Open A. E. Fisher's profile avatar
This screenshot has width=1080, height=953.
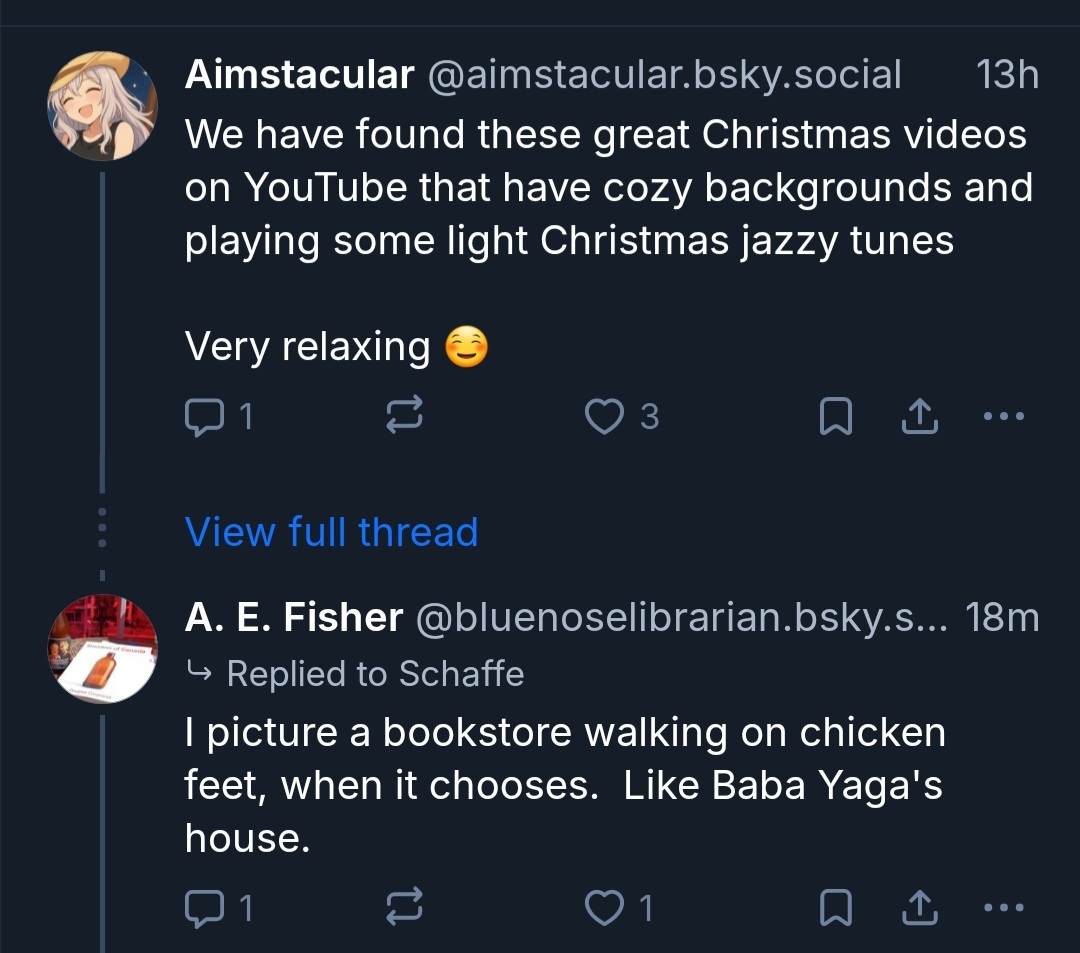103,648
